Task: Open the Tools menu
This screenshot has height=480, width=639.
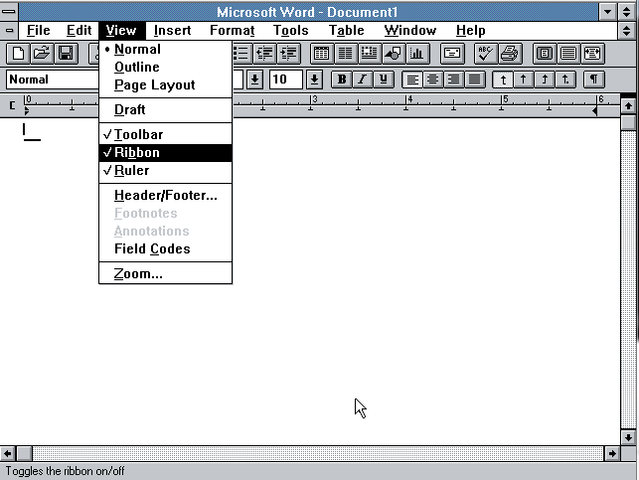Action: click(x=291, y=31)
